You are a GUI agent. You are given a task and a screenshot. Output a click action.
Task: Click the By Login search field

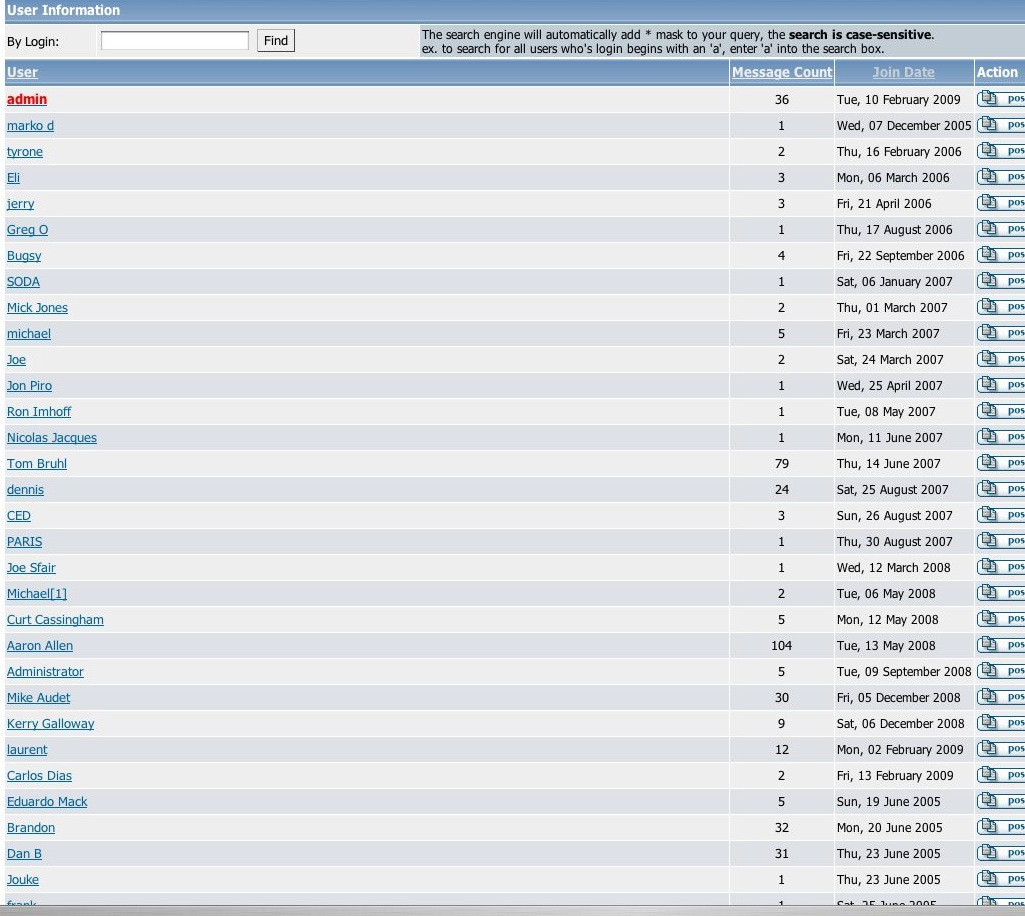pos(175,41)
